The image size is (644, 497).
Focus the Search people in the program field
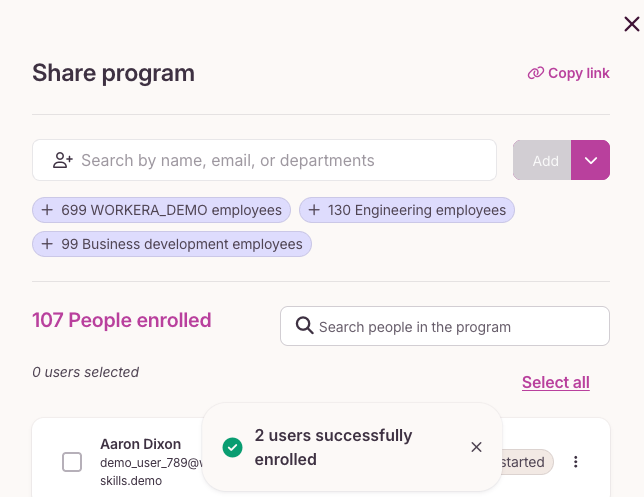[x=445, y=326]
